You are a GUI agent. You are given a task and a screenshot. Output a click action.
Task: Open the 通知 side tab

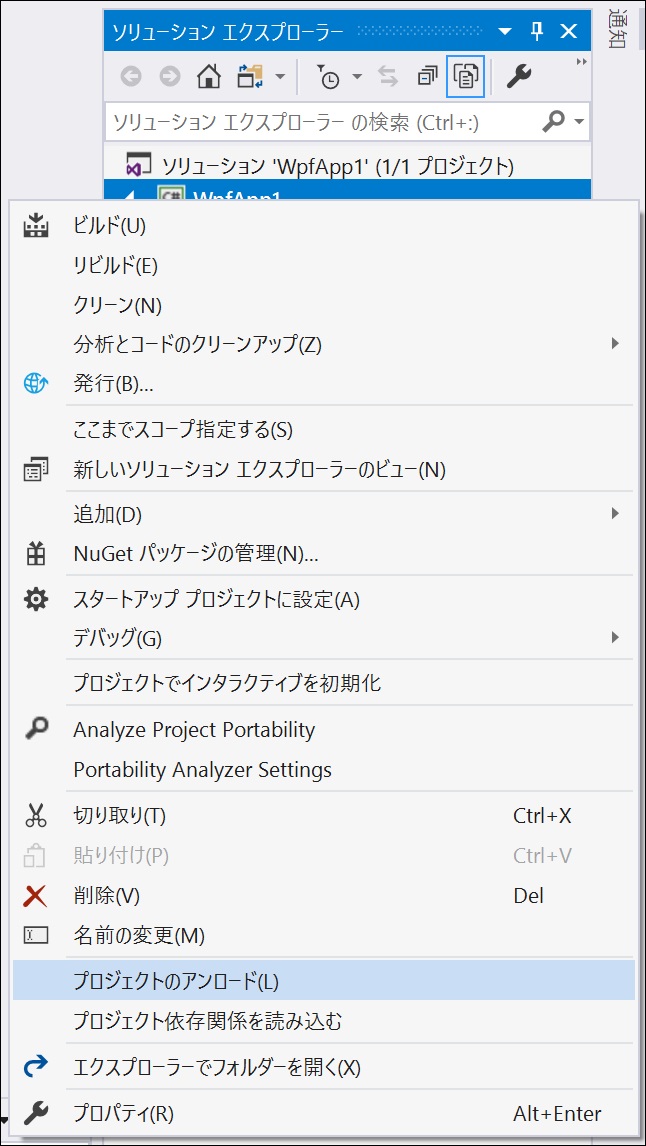618,29
